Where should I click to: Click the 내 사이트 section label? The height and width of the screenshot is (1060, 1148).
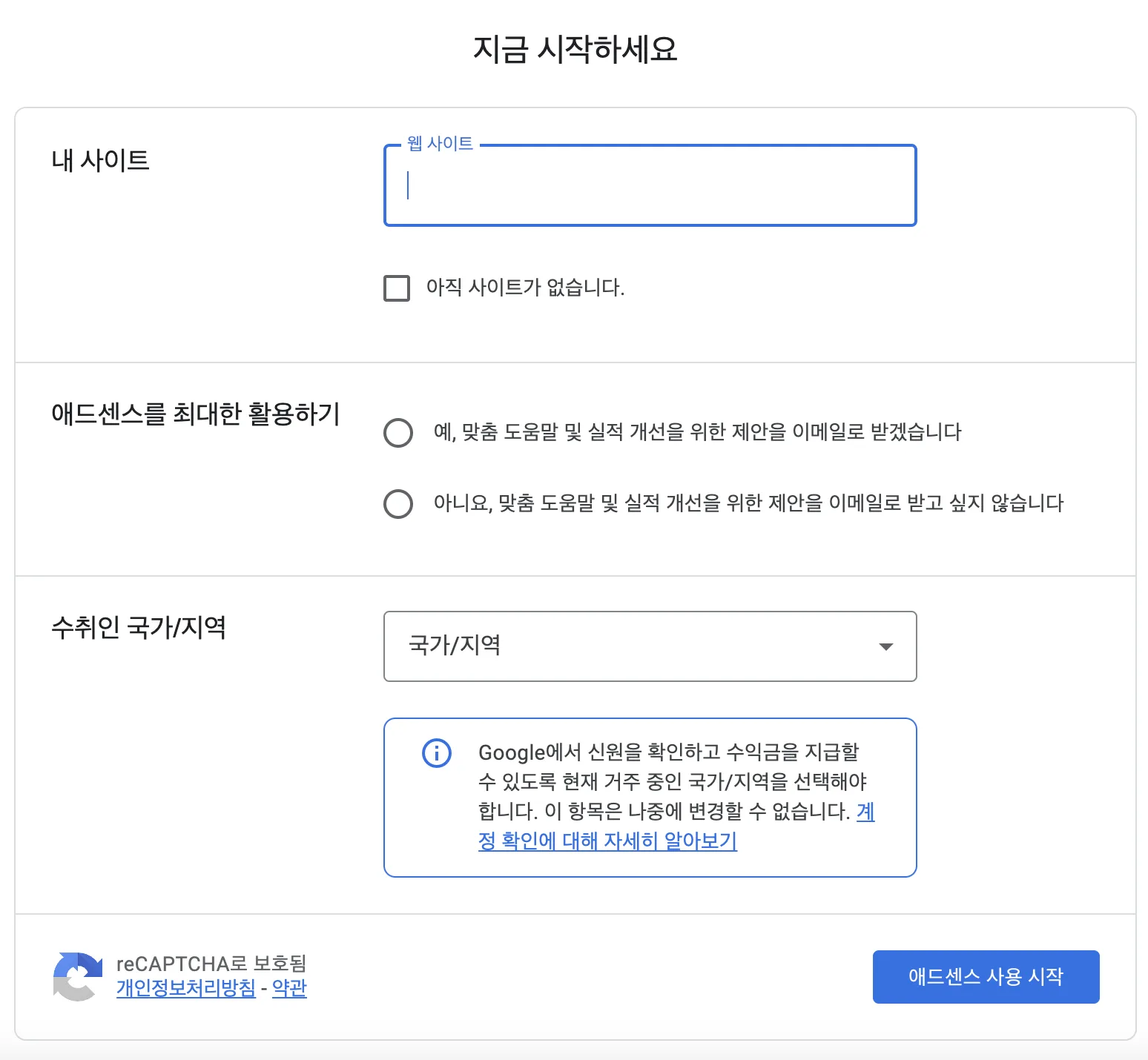[100, 160]
